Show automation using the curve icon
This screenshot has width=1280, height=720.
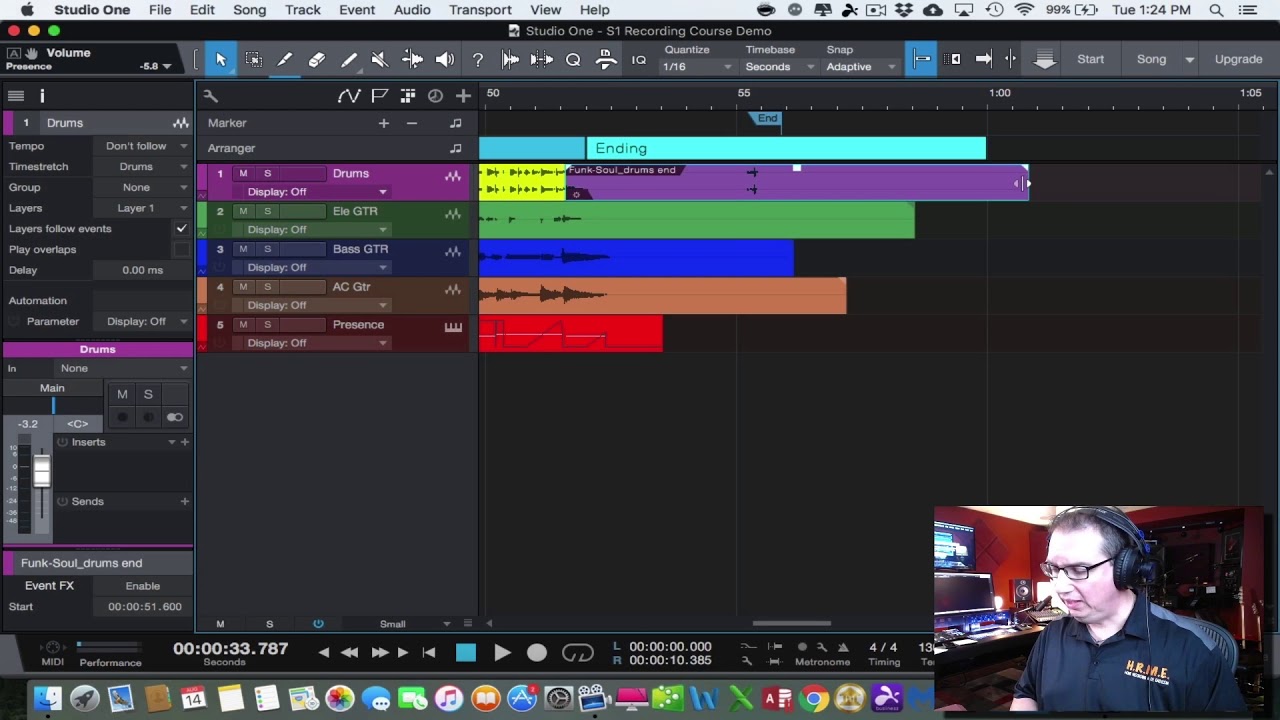click(348, 96)
